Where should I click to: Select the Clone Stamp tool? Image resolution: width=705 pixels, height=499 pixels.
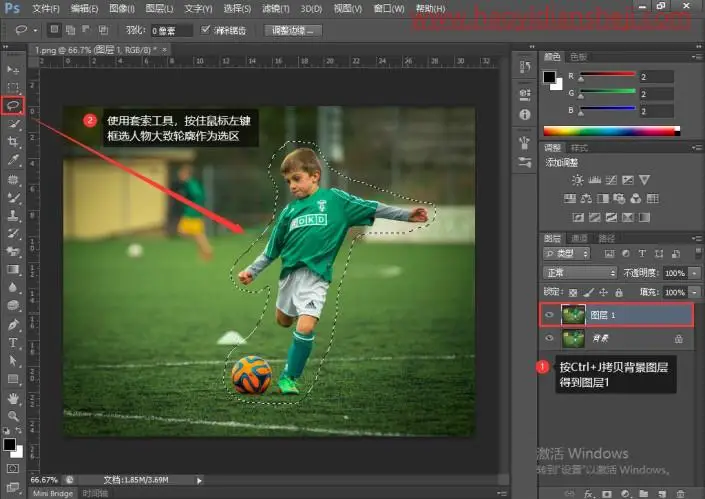[13, 215]
